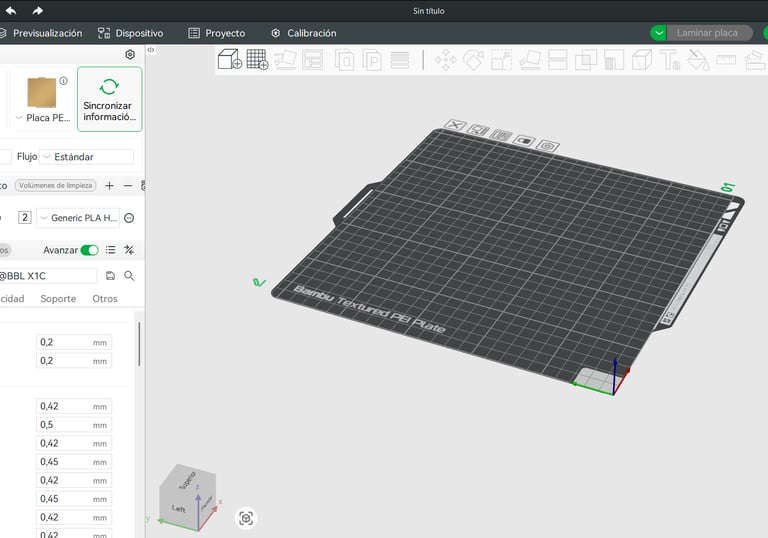
Task: Toggle the Avanzar switch off
Action: (x=90, y=250)
